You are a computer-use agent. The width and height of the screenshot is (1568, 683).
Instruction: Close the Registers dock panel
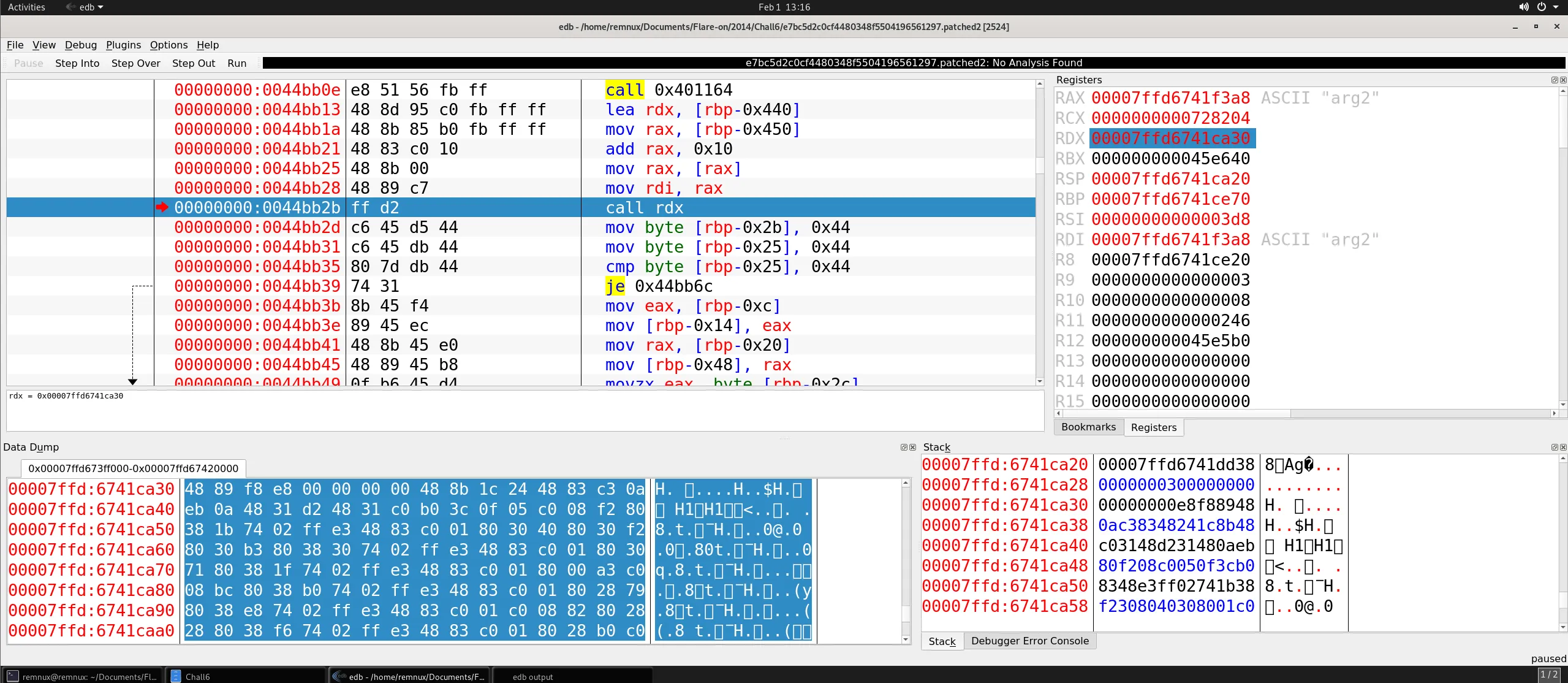pyautogui.click(x=1562, y=80)
